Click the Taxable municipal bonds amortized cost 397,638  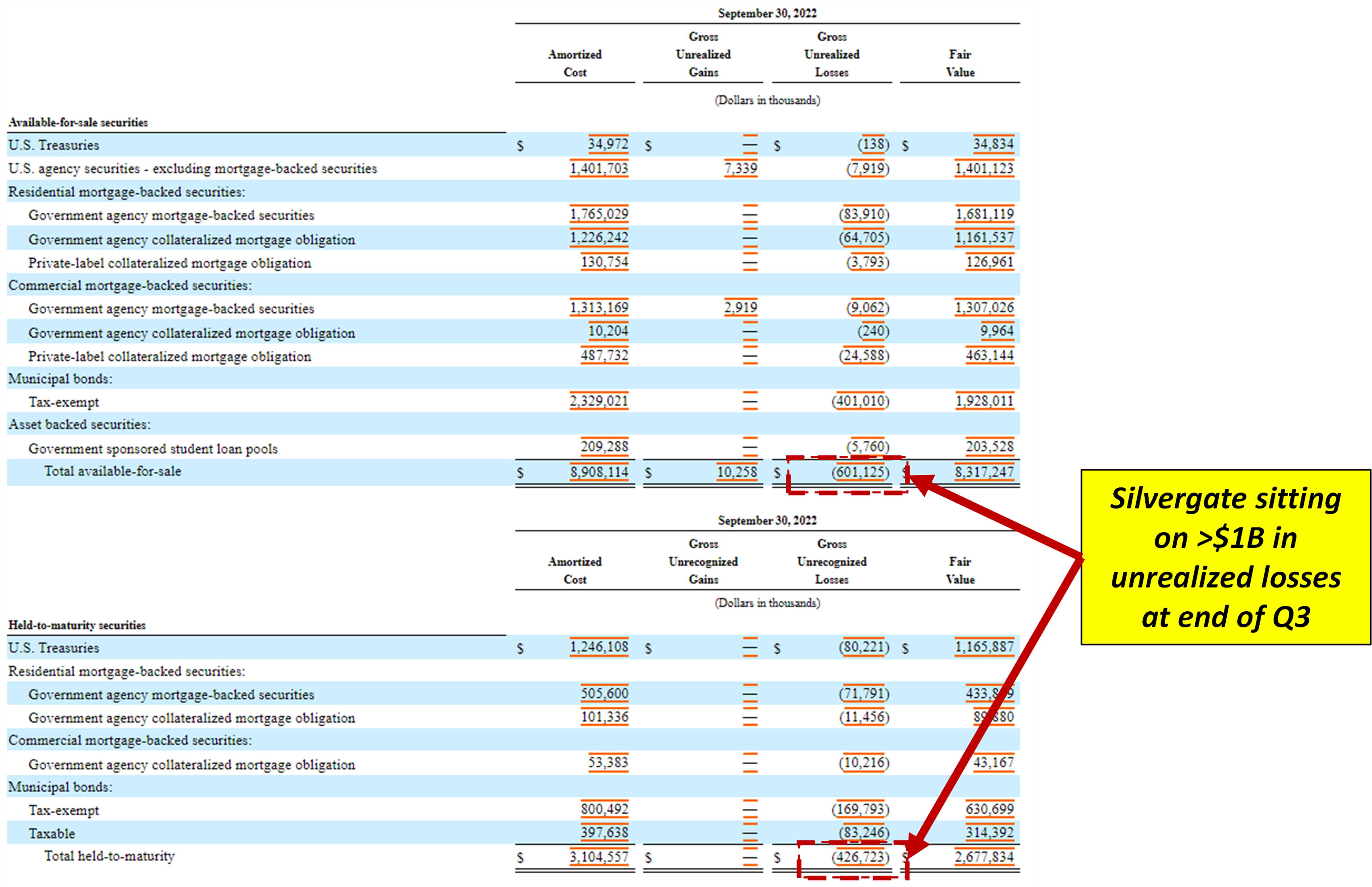click(604, 833)
